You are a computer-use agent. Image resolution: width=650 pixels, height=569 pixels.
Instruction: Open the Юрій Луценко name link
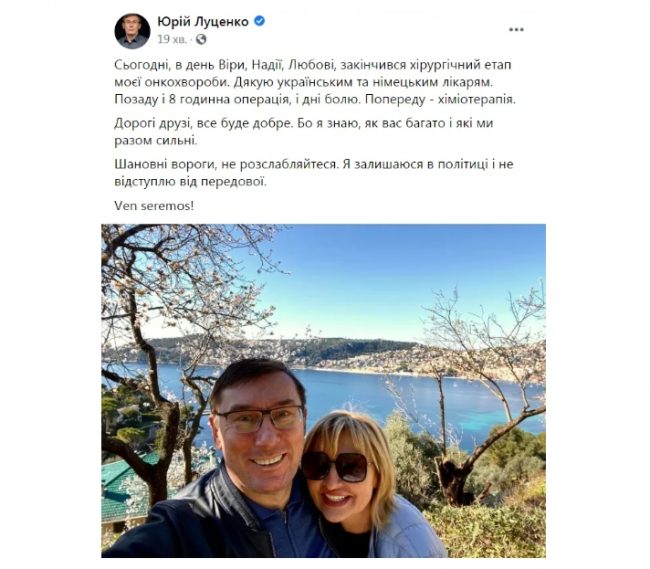click(x=203, y=21)
